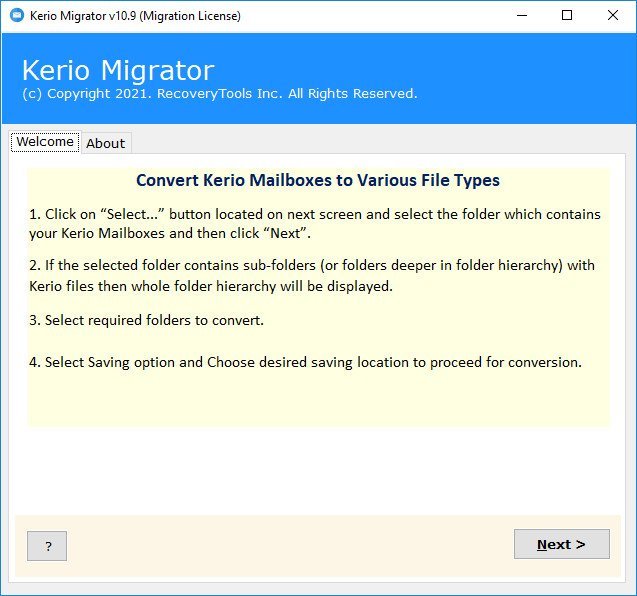Viewport: 637px width, 596px height.
Task: Open help with the ? button
Action: [47, 546]
